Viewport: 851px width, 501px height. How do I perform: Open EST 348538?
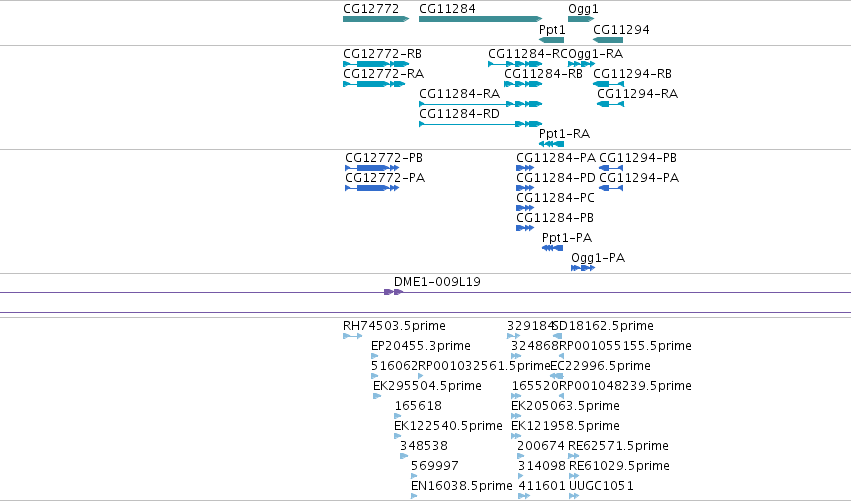click(x=424, y=447)
